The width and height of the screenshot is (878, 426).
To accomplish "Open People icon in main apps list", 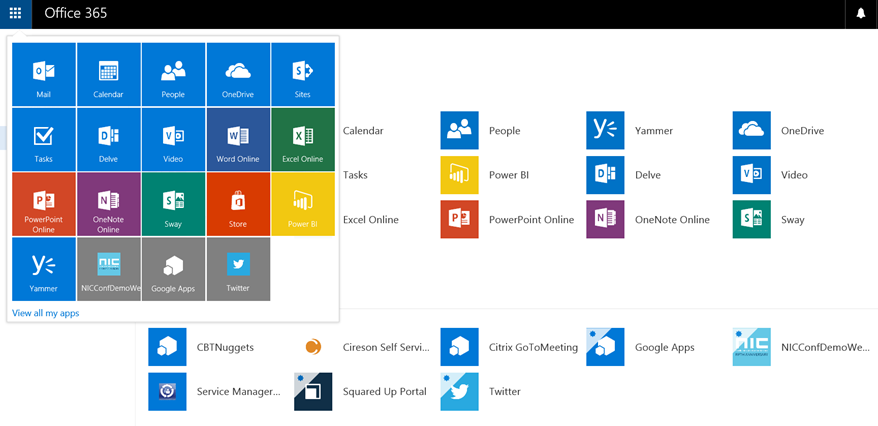I will pyautogui.click(x=459, y=130).
